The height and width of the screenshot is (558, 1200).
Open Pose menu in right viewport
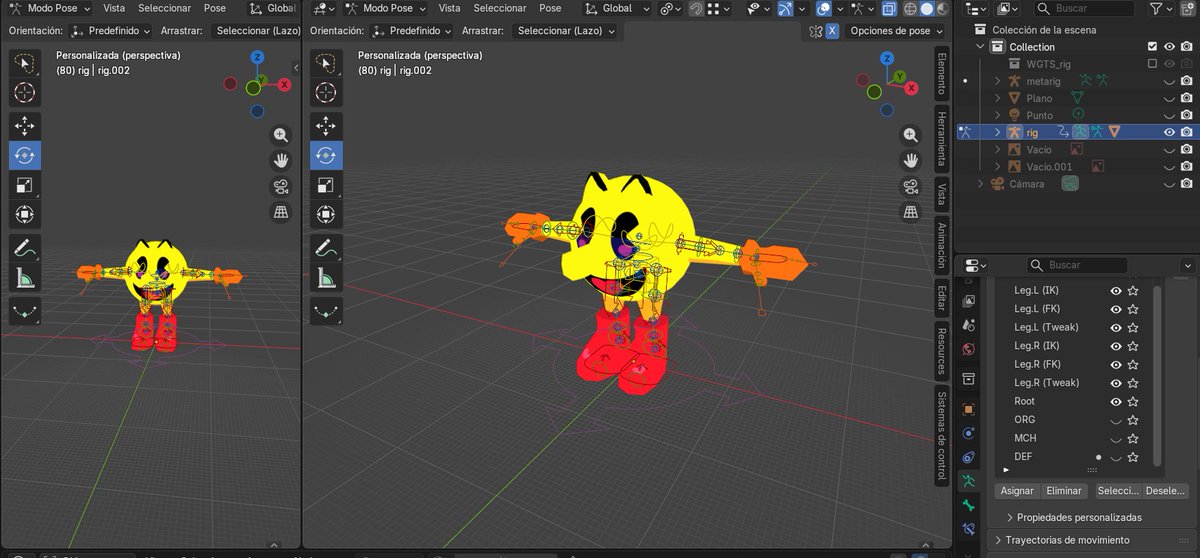tap(550, 8)
